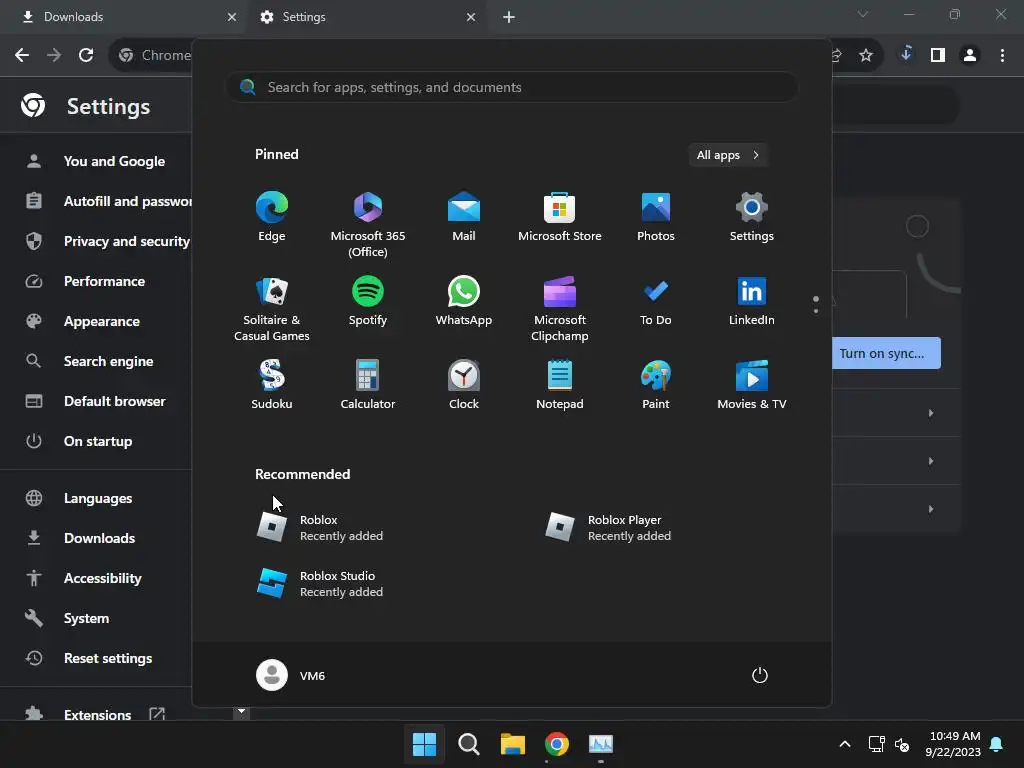This screenshot has height=768, width=1024.
Task: Open Paint
Action: tap(656, 385)
